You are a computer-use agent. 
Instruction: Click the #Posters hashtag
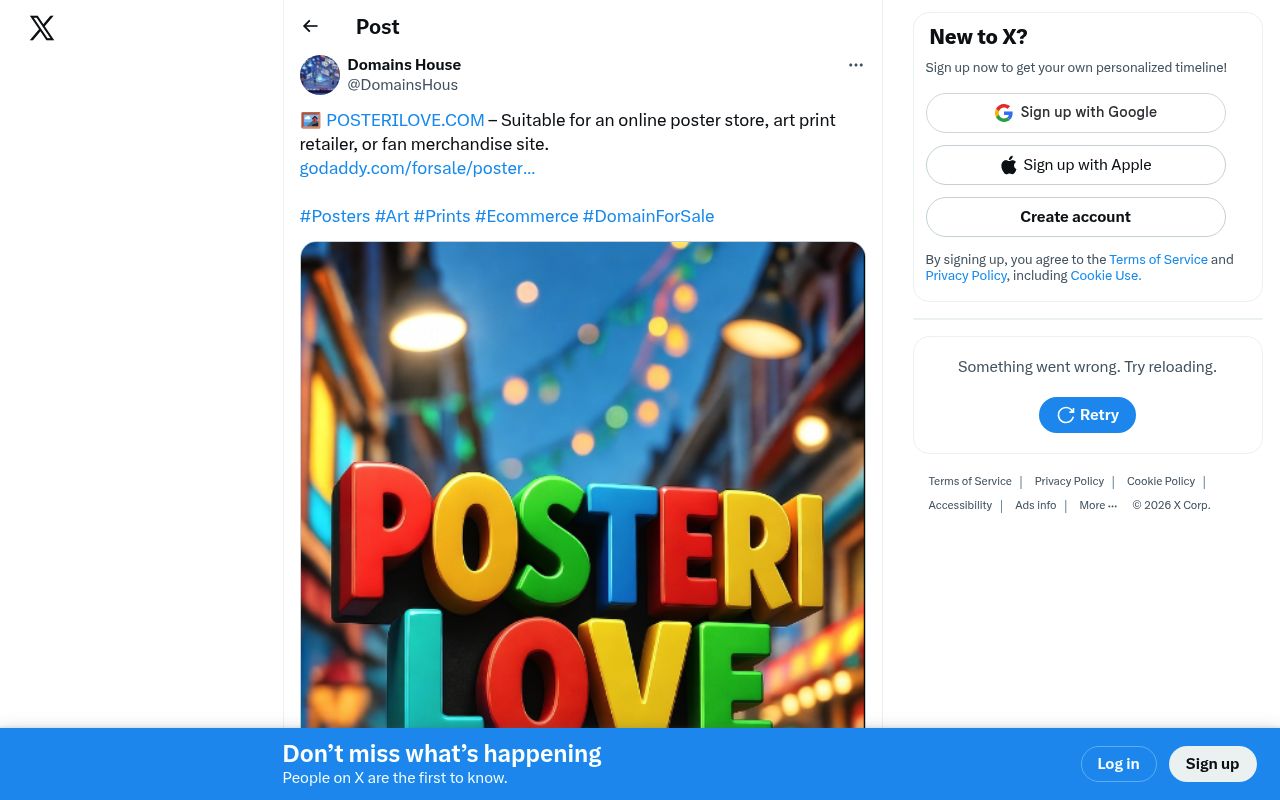click(x=334, y=216)
